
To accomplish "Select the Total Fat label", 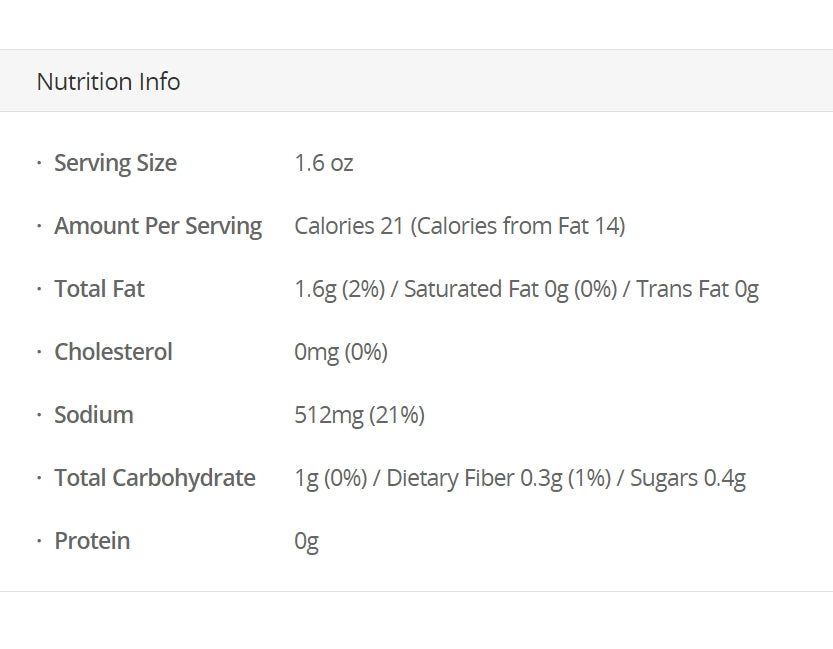I will (99, 289).
